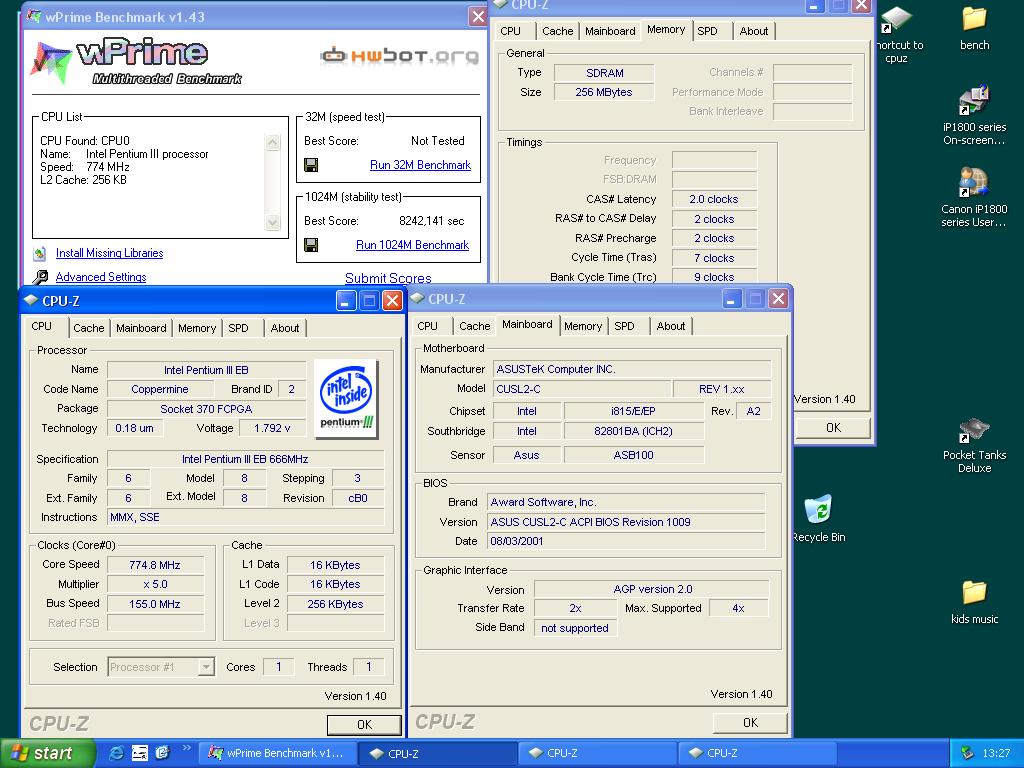Click the Core Speed 774.8 MHz value
This screenshot has height=768, width=1024.
155,565
